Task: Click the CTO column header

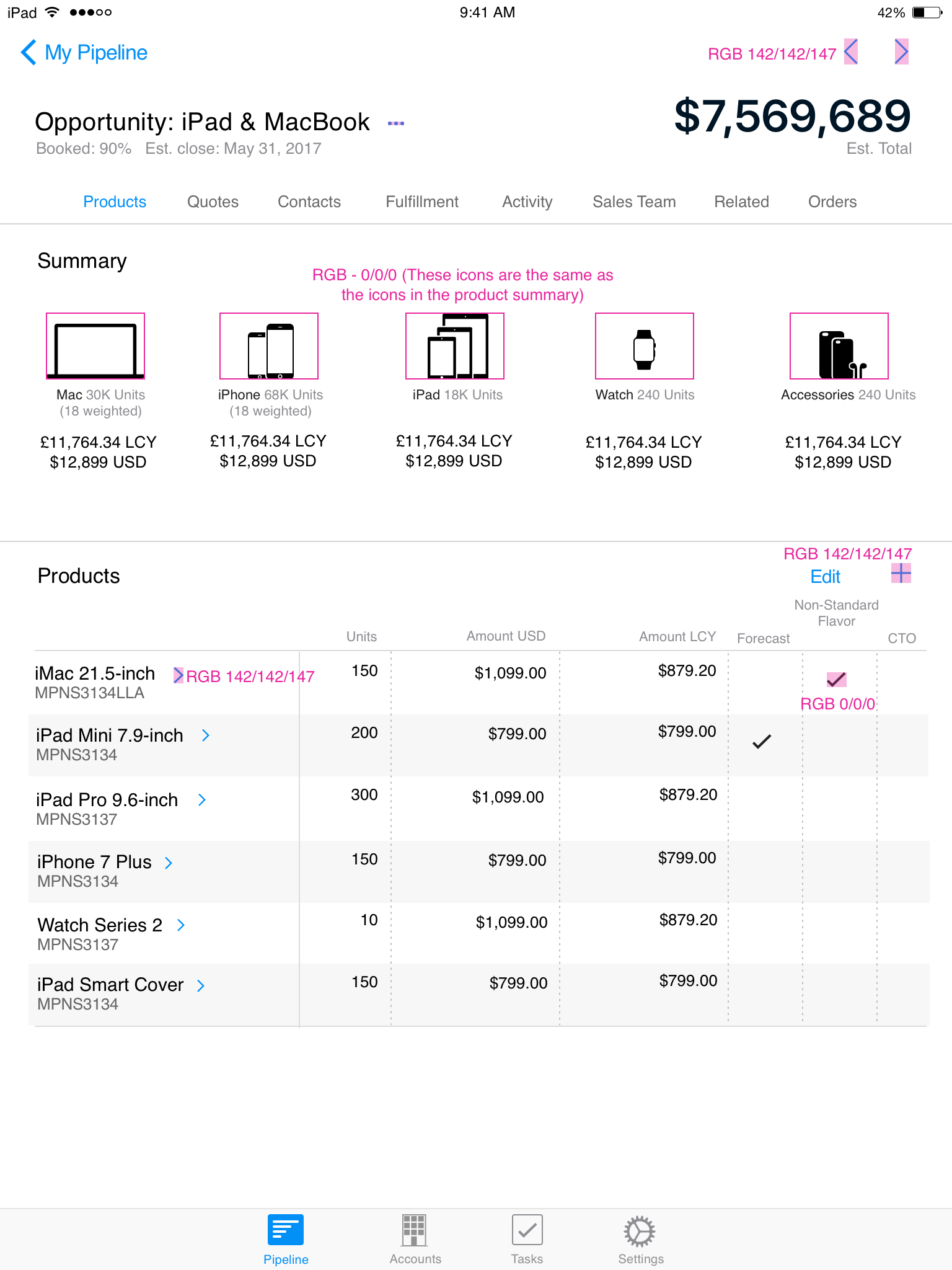Action: coord(902,639)
